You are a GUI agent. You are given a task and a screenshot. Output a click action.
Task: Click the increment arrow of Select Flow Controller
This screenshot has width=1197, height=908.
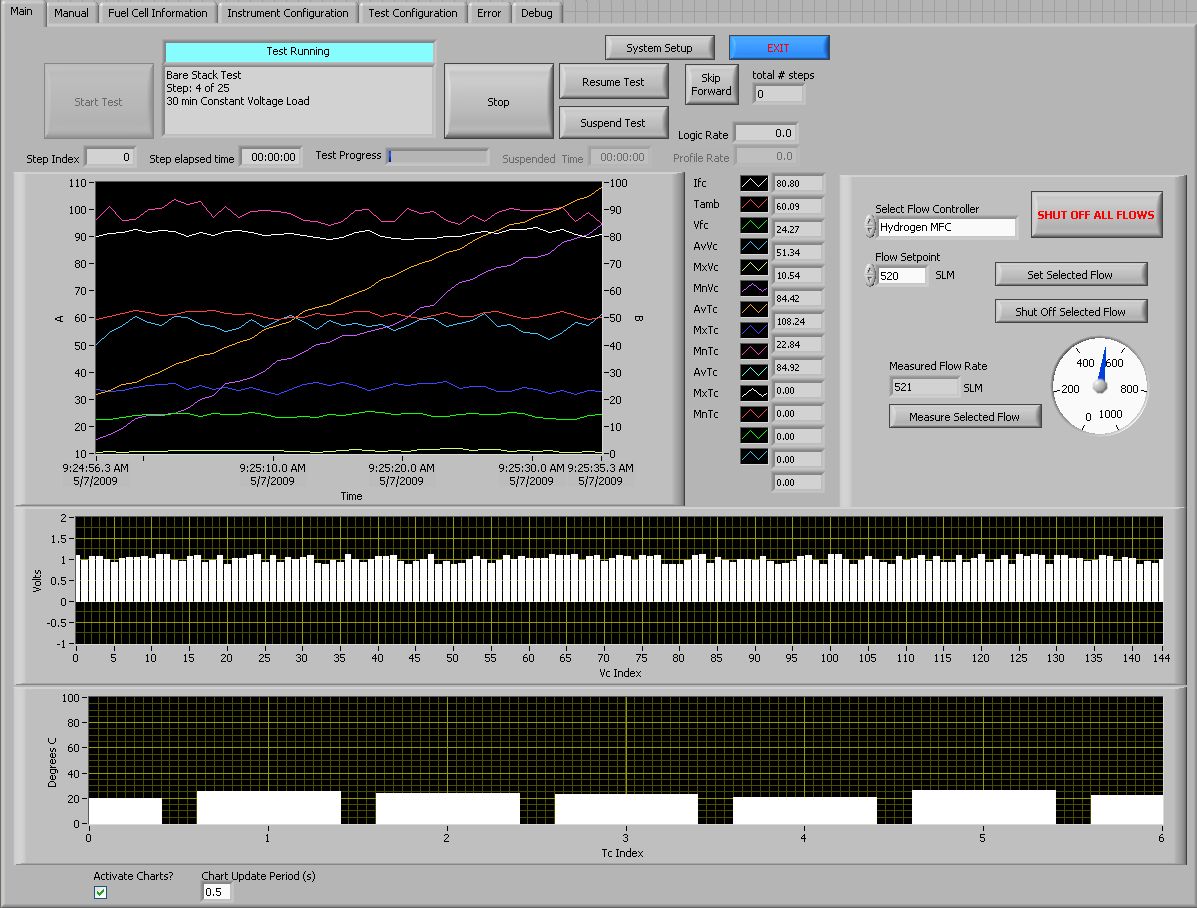[870, 221]
